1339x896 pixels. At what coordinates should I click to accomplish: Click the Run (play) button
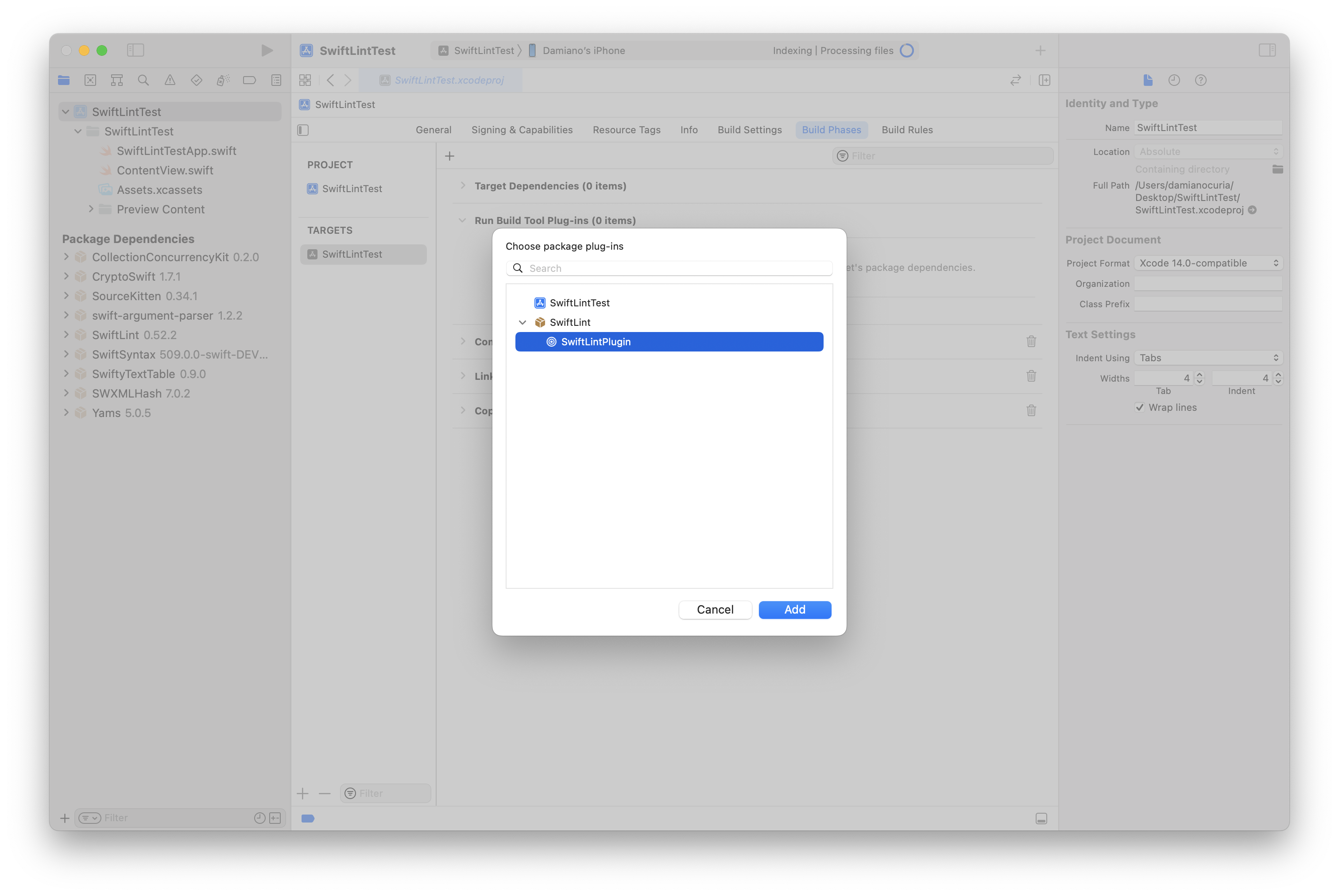click(x=267, y=50)
